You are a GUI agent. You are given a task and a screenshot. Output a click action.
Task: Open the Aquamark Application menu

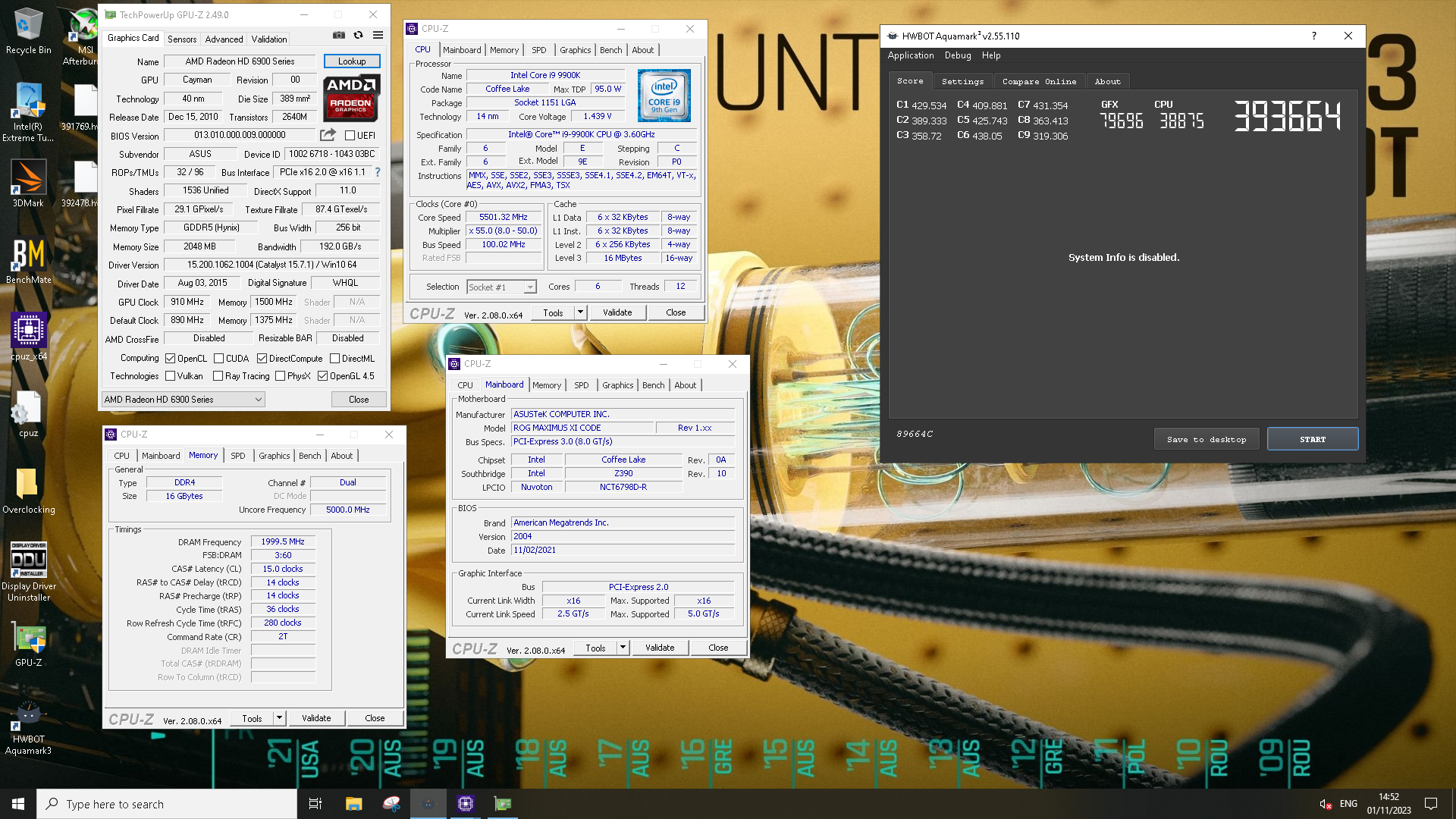tap(911, 55)
